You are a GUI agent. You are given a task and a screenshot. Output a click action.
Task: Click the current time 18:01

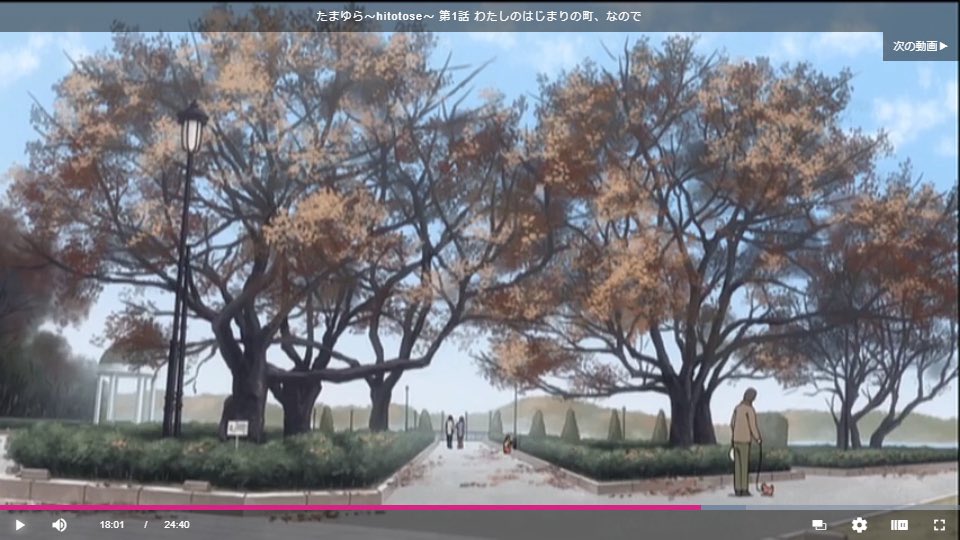[x=112, y=525]
